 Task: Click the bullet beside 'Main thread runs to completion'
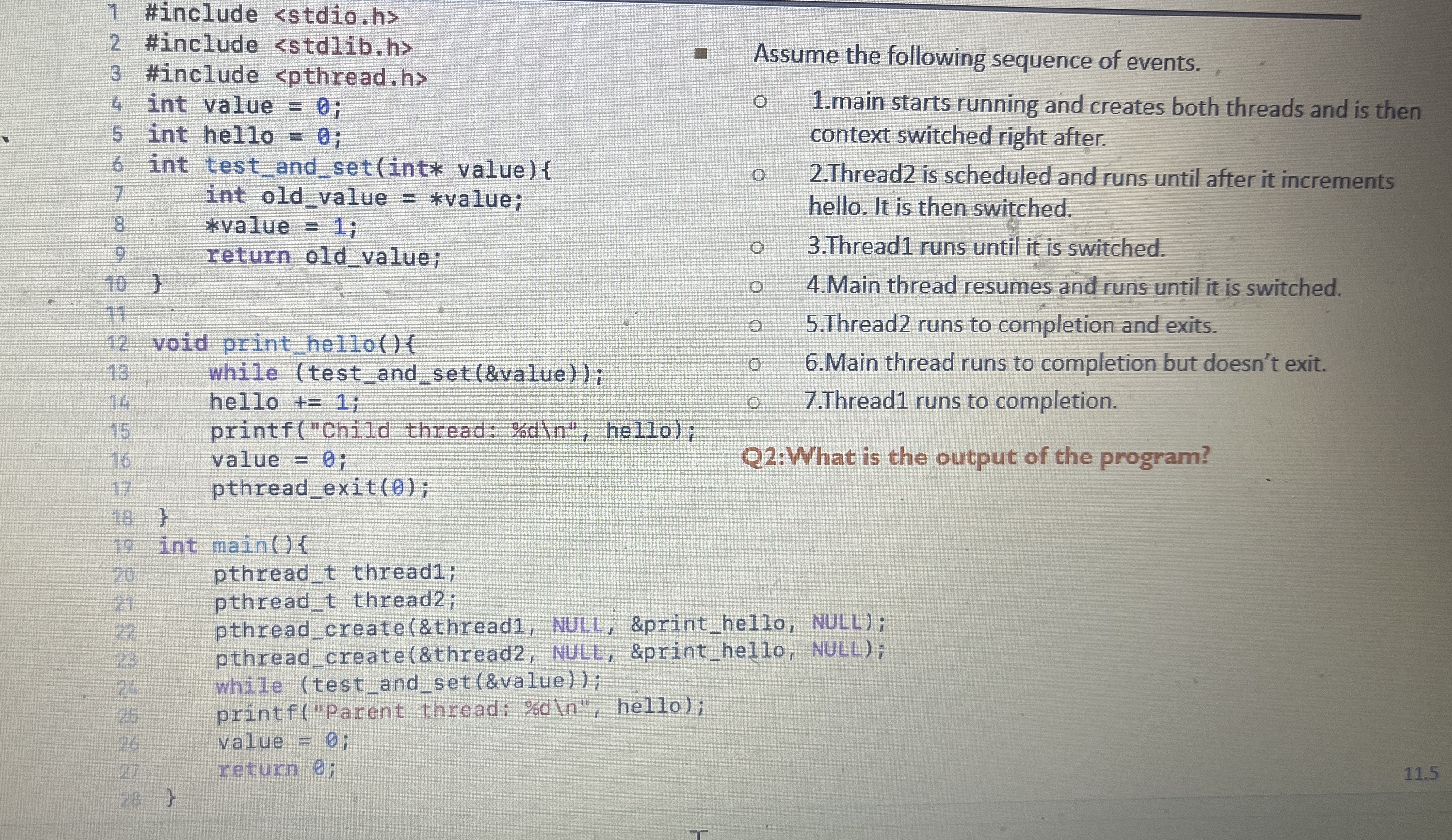pyautogui.click(x=755, y=364)
